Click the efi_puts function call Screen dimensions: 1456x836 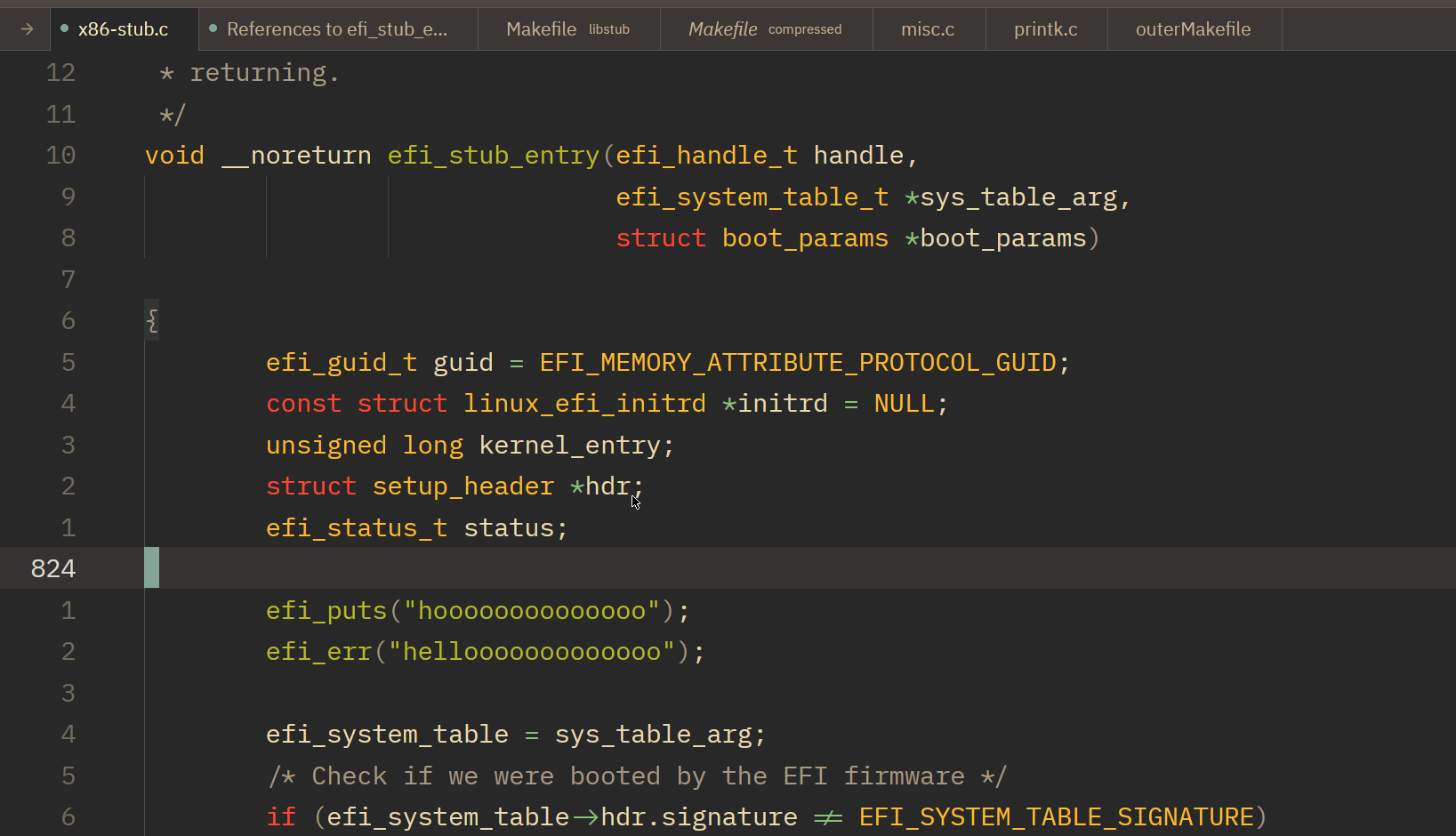coord(326,611)
